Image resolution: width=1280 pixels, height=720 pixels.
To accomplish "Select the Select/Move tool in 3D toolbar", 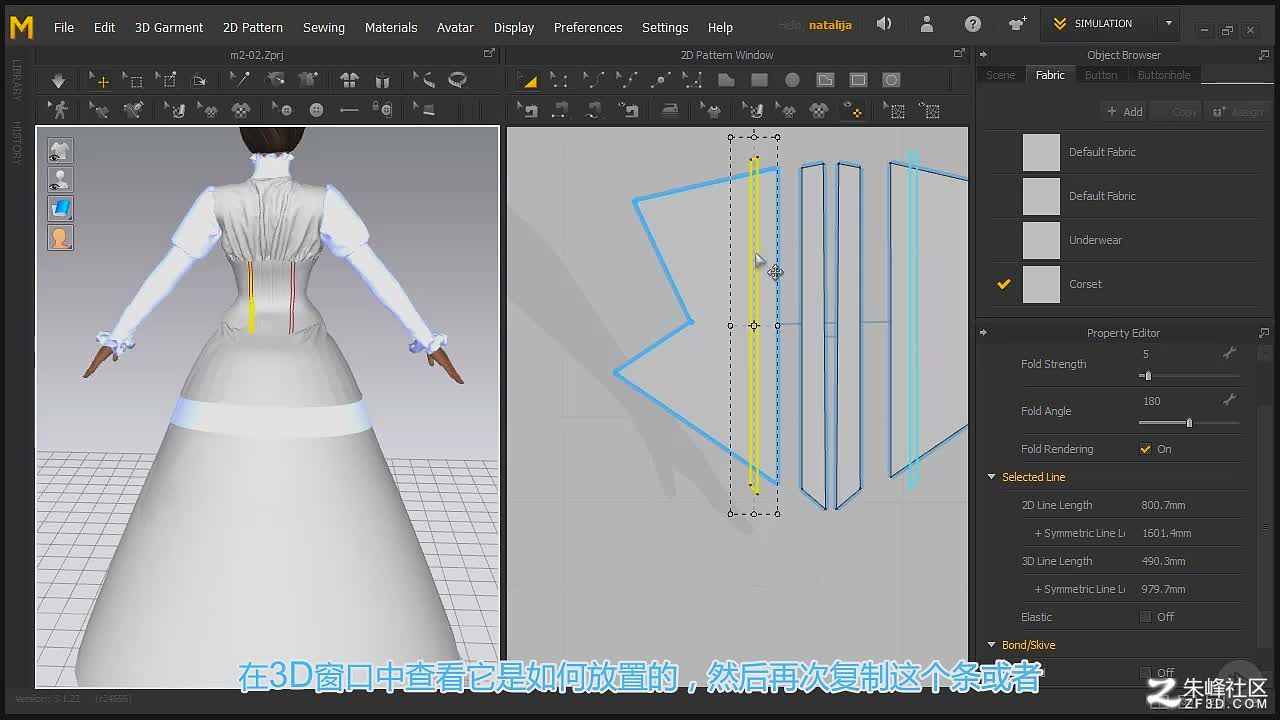I will (99, 80).
